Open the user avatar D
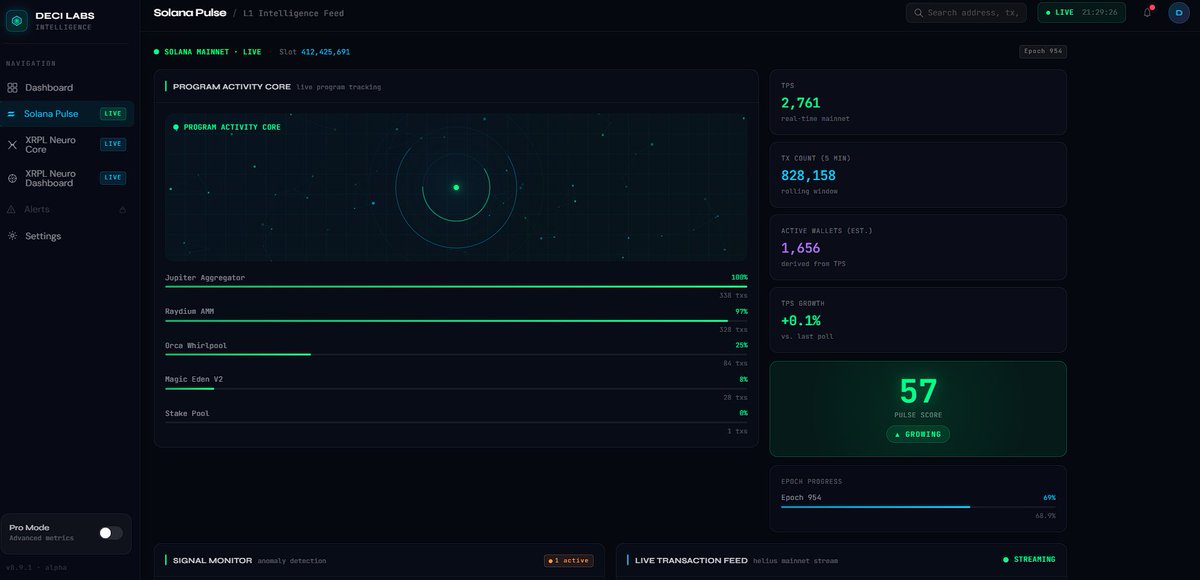 point(1179,12)
